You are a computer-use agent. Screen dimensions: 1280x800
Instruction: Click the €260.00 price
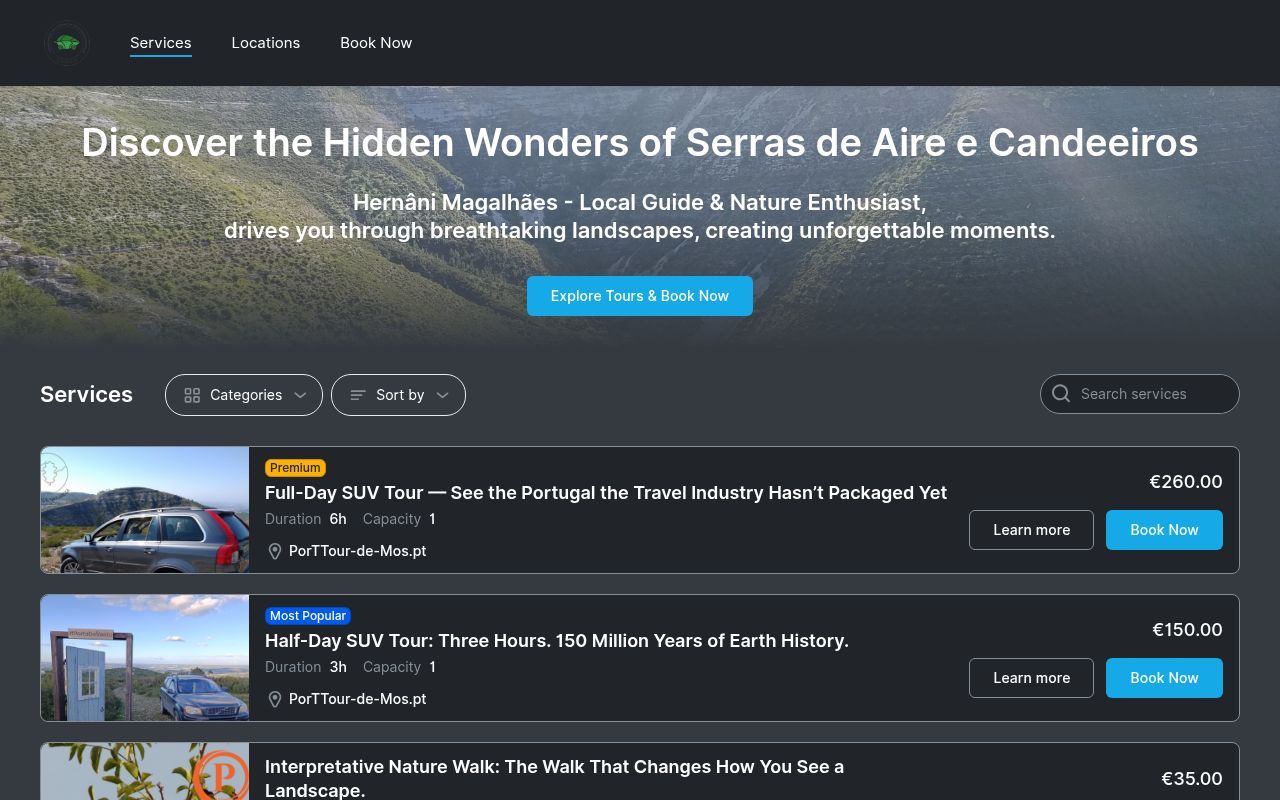[1186, 482]
